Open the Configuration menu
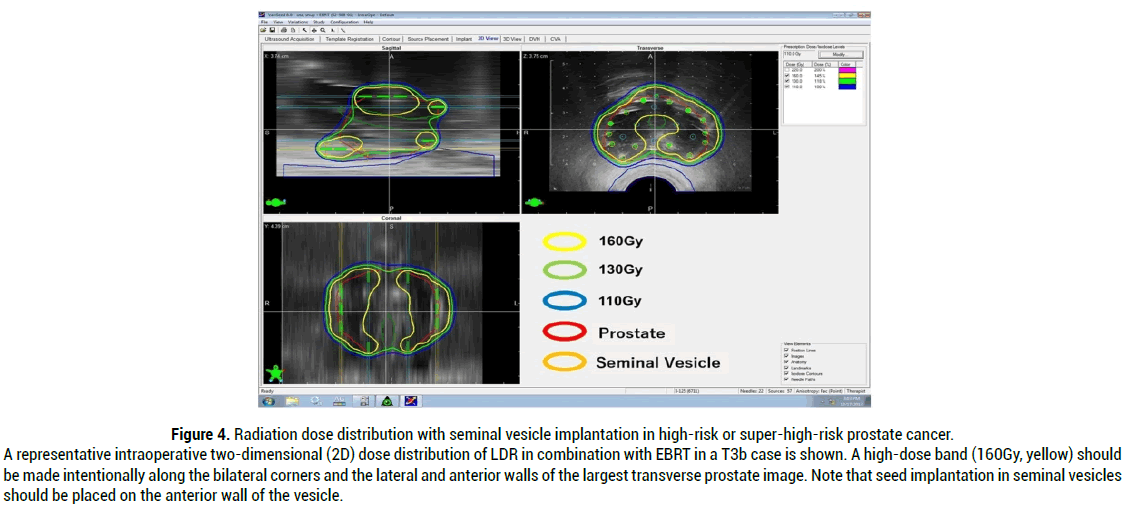This screenshot has width=1134, height=507. pyautogui.click(x=342, y=21)
